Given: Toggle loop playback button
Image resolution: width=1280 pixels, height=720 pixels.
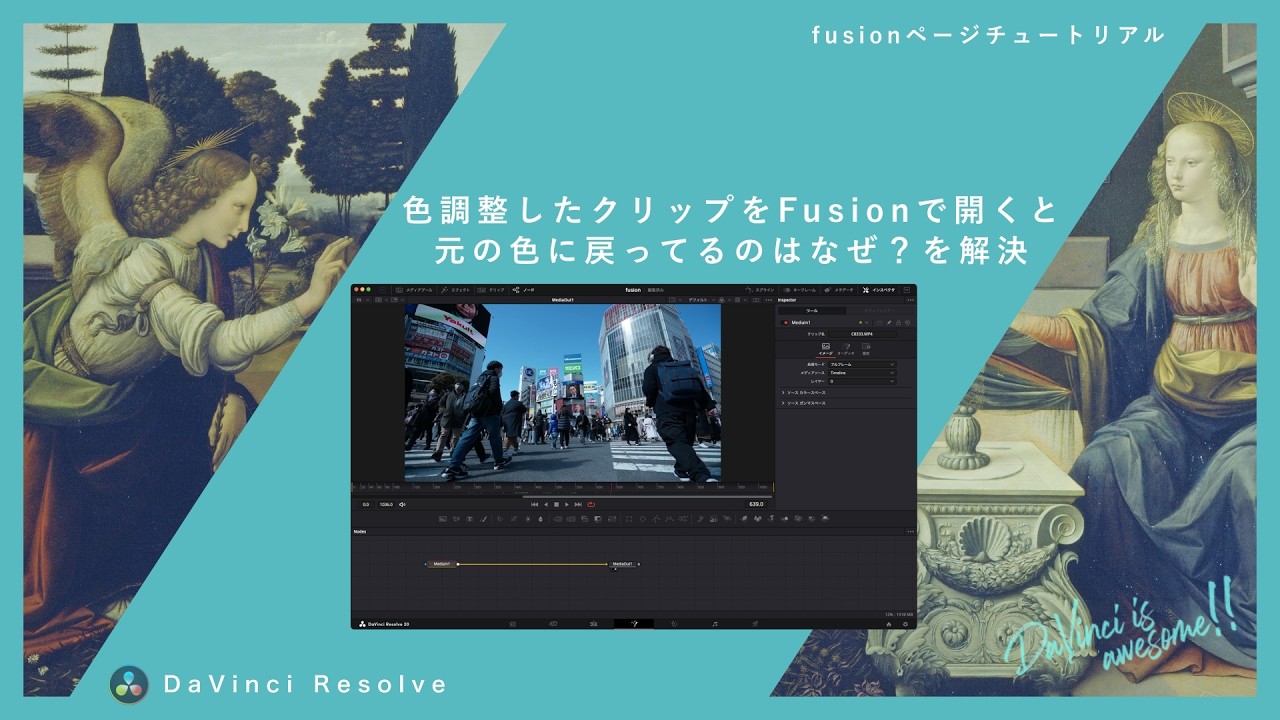Looking at the screenshot, I should (x=591, y=504).
